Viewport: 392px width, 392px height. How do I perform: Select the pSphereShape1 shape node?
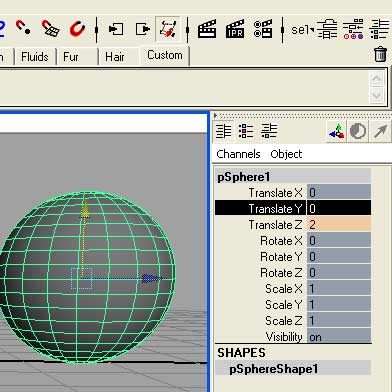click(x=273, y=369)
